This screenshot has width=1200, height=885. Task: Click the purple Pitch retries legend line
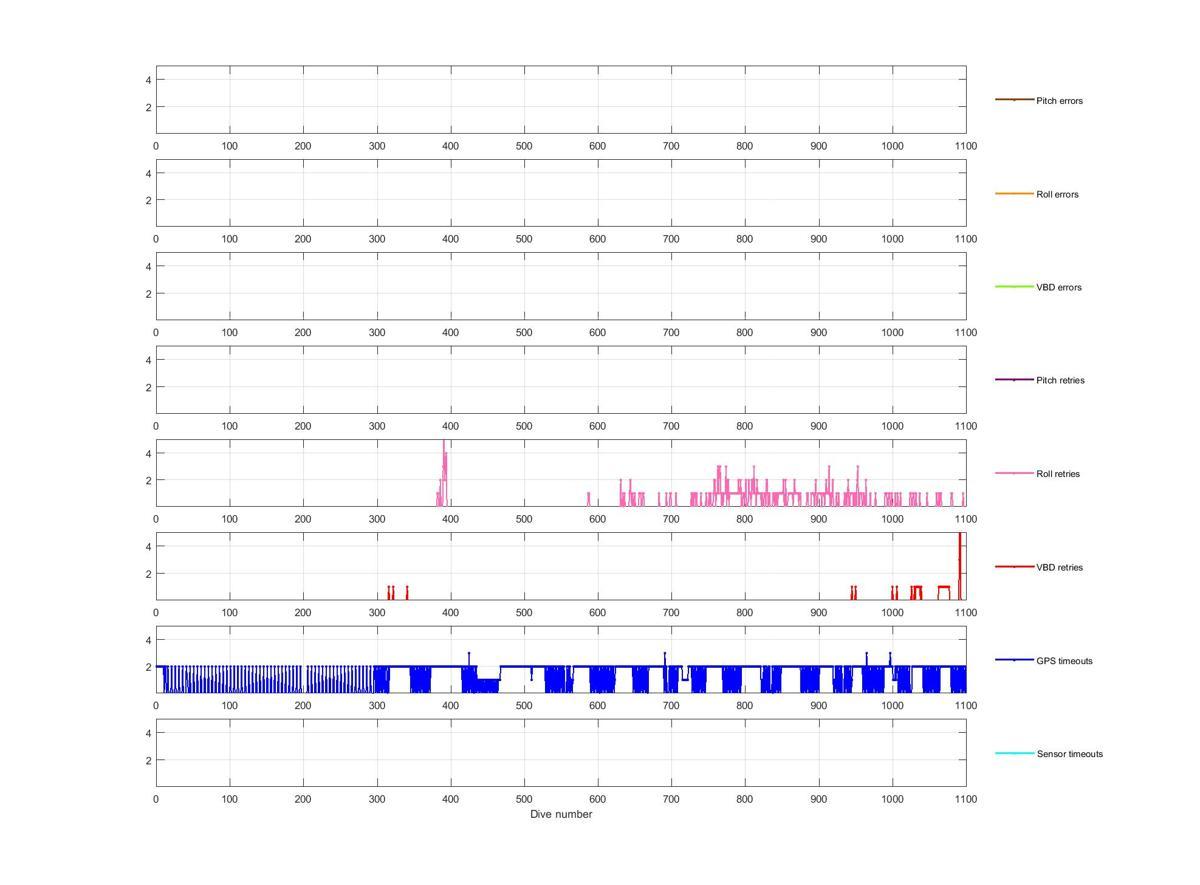point(1014,379)
